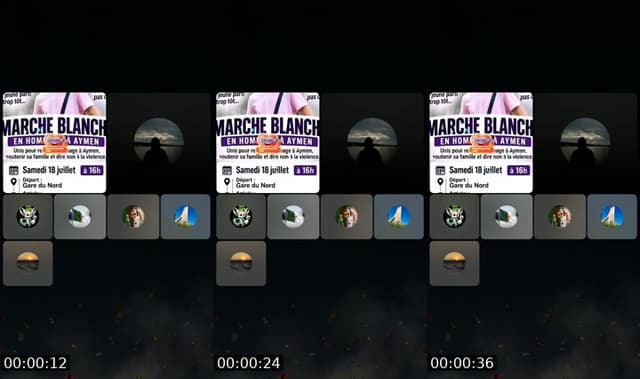This screenshot has height=379, width=640.
Task: Tap the green mascot avatar in the 00:00:12 frame
Action: point(28,217)
